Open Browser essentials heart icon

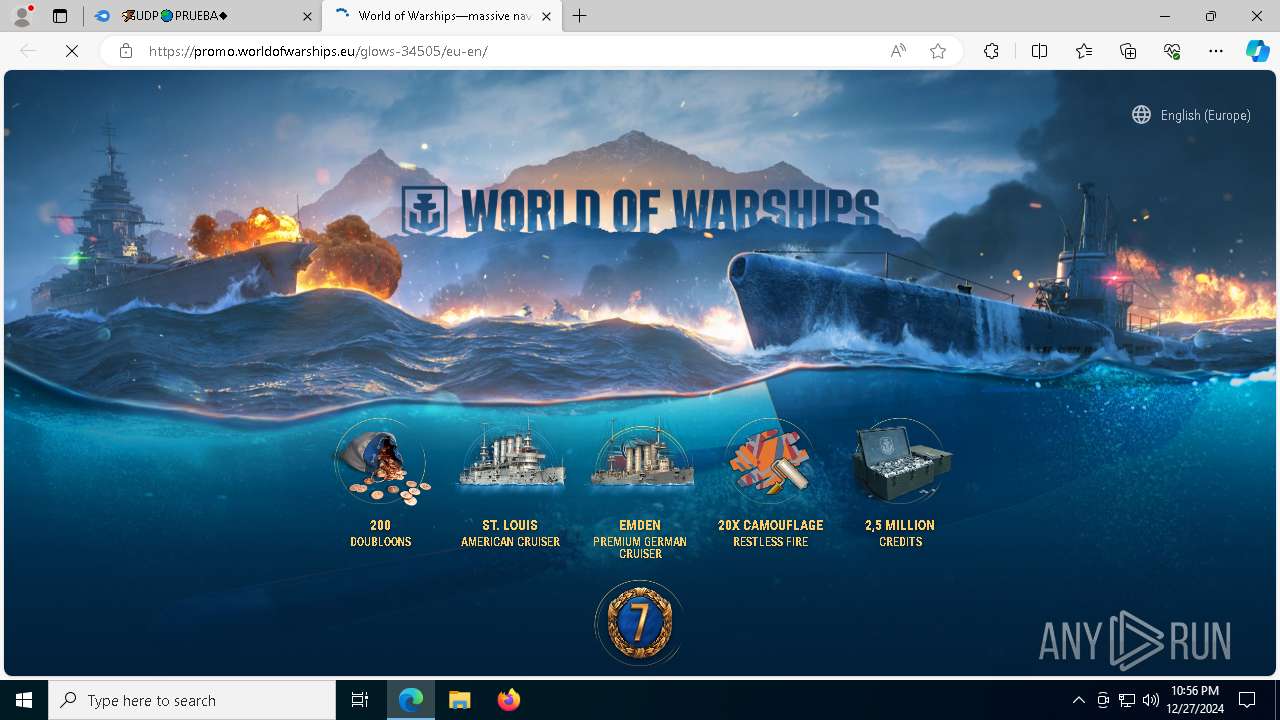[1172, 51]
